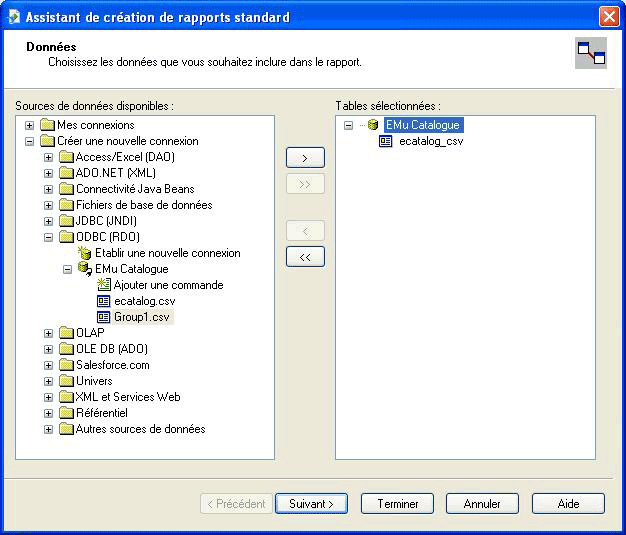
Task: Click the table link icon in wizard header
Action: click(591, 53)
